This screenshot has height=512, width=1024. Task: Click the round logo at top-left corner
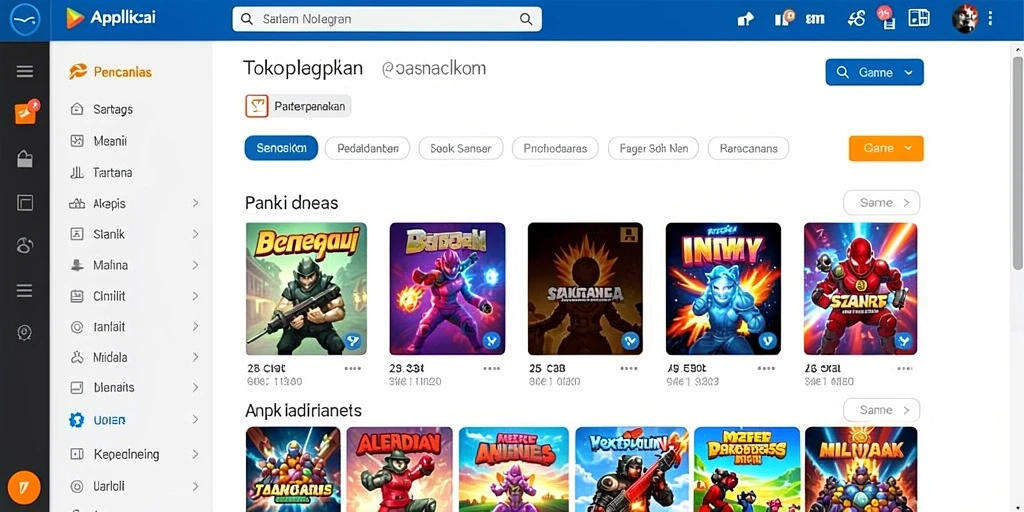(25, 20)
